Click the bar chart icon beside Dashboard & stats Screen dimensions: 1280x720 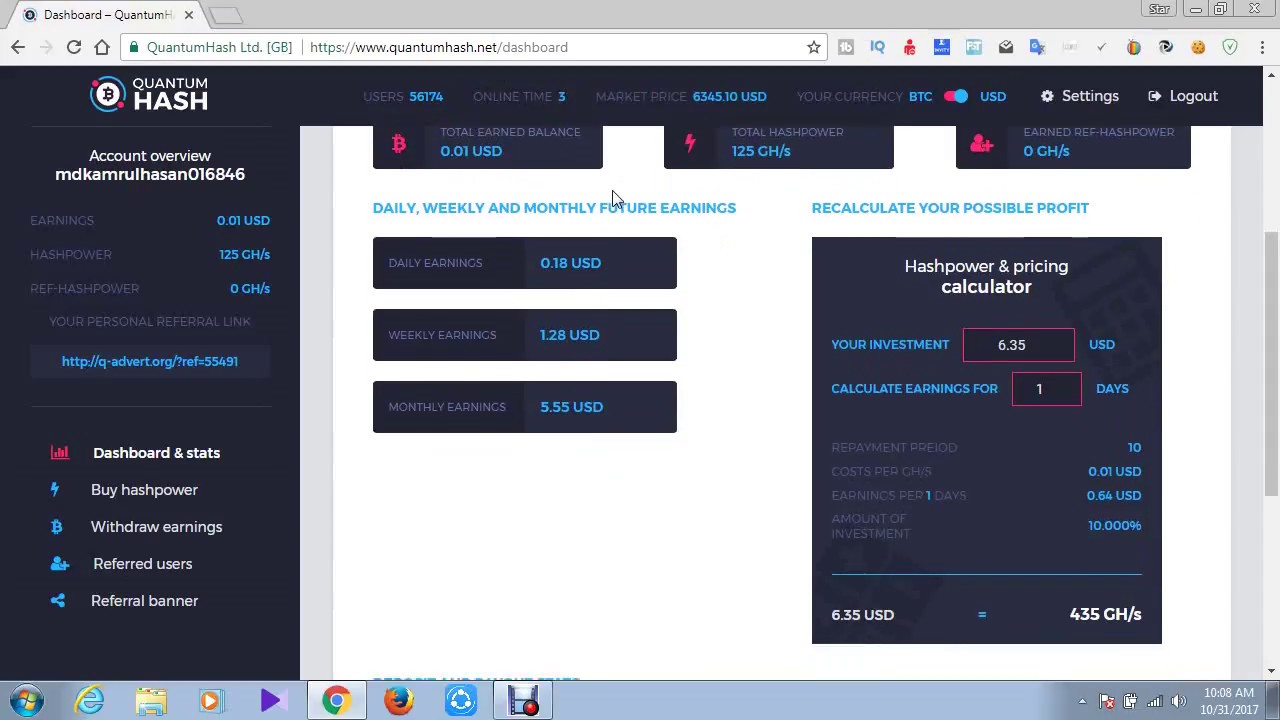click(60, 453)
